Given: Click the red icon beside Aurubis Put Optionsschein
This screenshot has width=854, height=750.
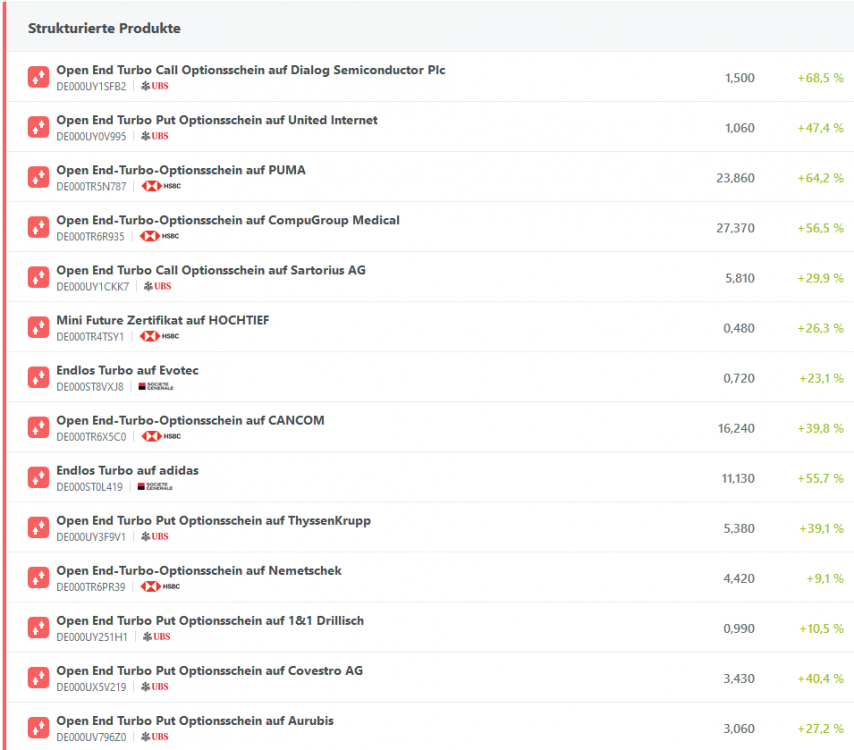Looking at the screenshot, I should (x=39, y=727).
